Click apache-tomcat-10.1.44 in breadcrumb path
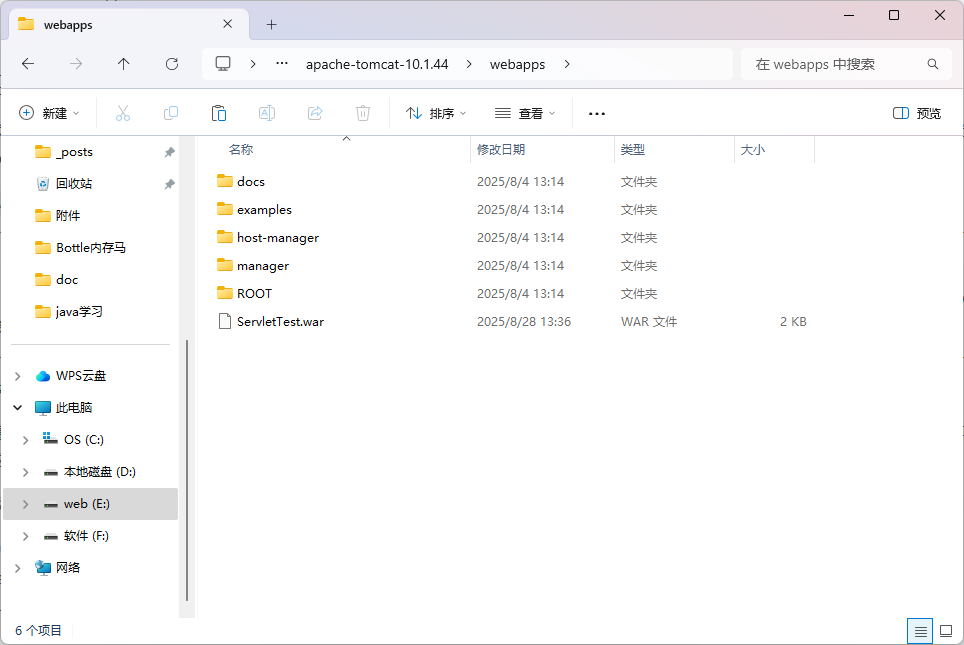This screenshot has width=964, height=645. coord(377,64)
